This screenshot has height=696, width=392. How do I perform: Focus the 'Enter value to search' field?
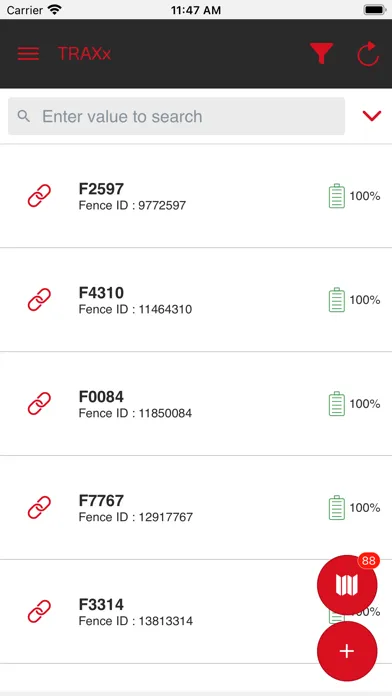point(176,116)
